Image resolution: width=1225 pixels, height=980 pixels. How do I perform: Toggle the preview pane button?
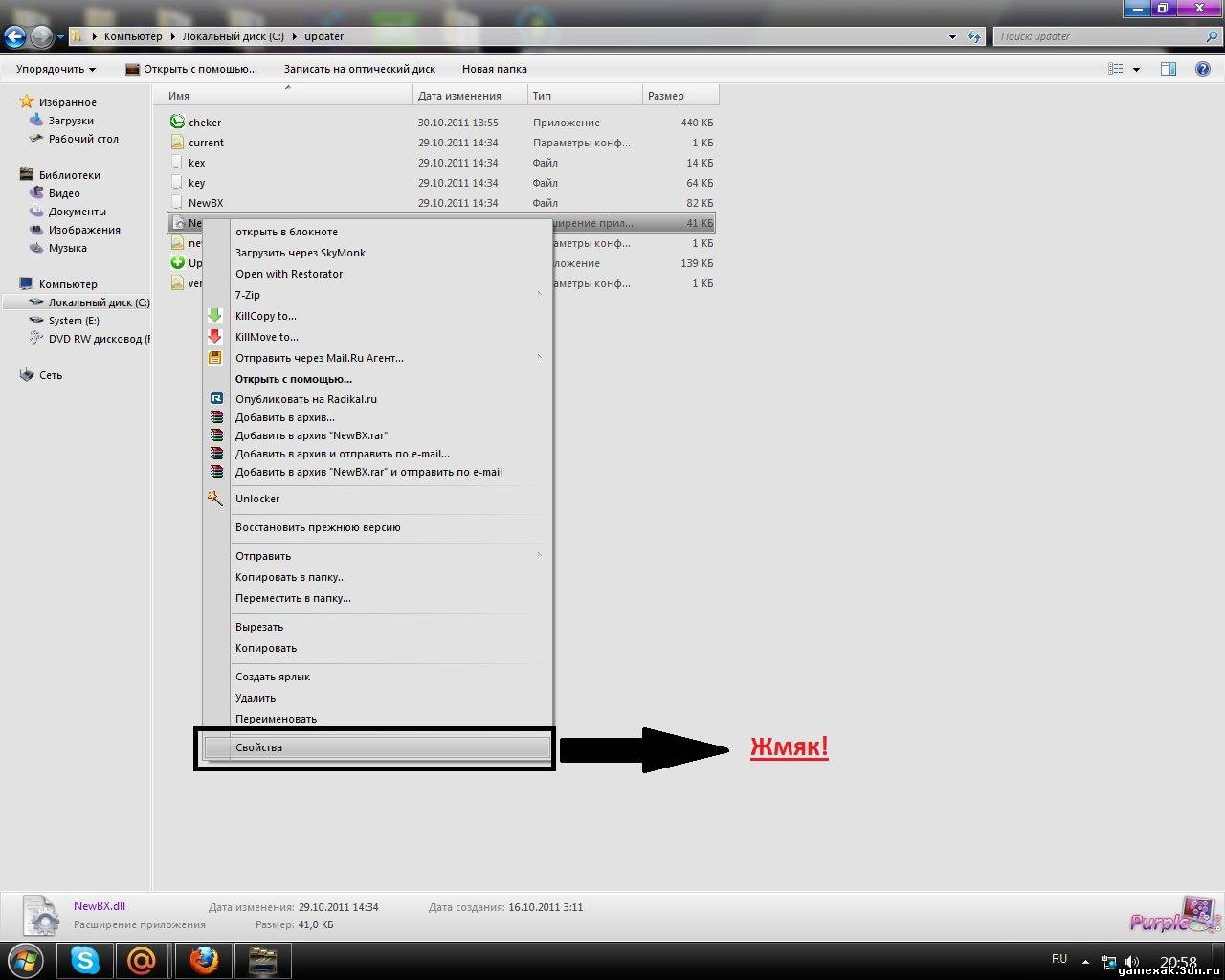tap(1169, 69)
